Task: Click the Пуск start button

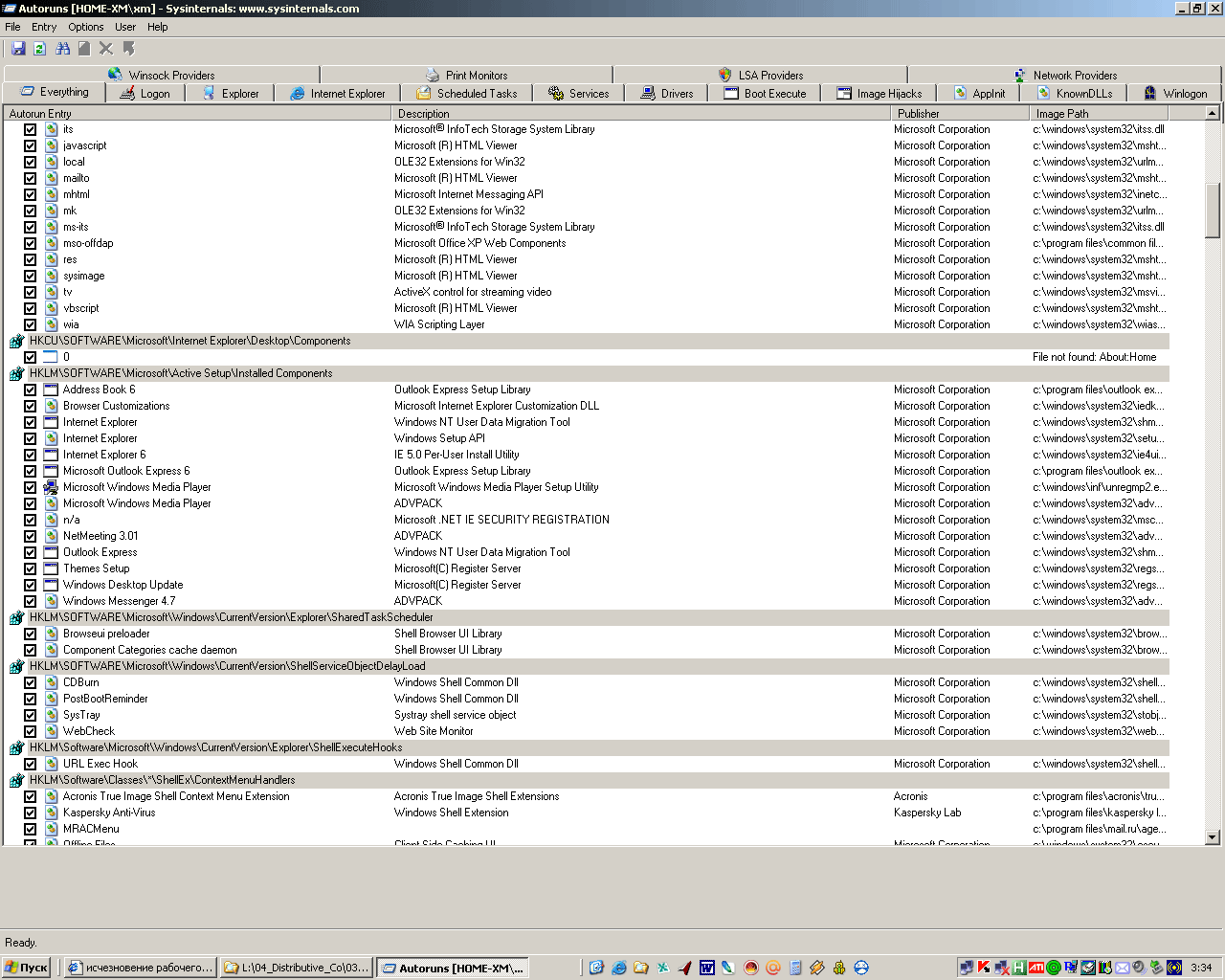Action: click(x=26, y=968)
